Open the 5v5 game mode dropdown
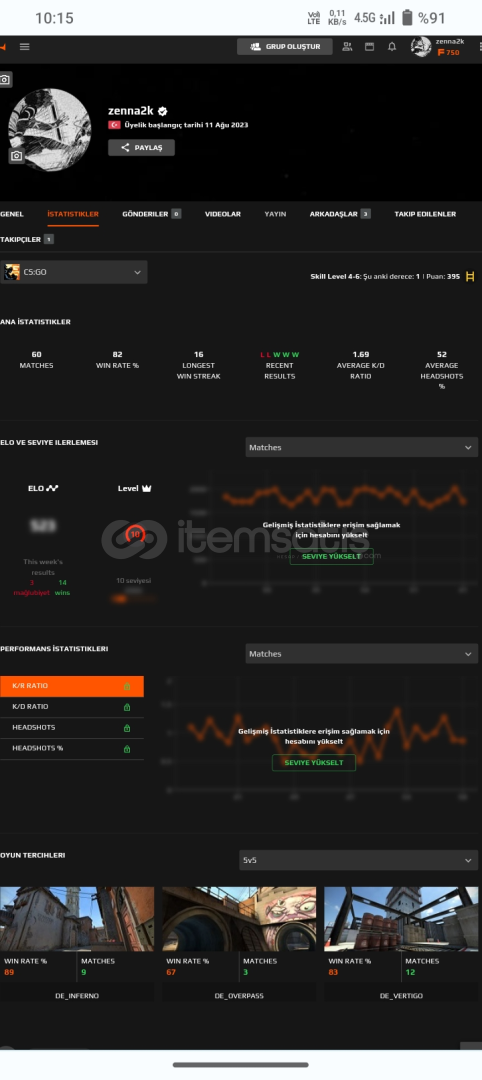 358,860
